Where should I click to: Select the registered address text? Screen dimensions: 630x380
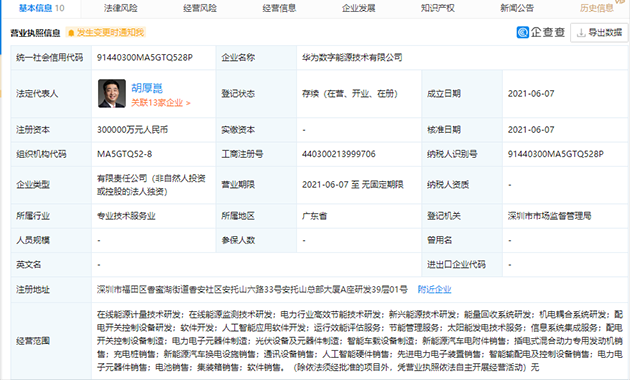point(252,289)
